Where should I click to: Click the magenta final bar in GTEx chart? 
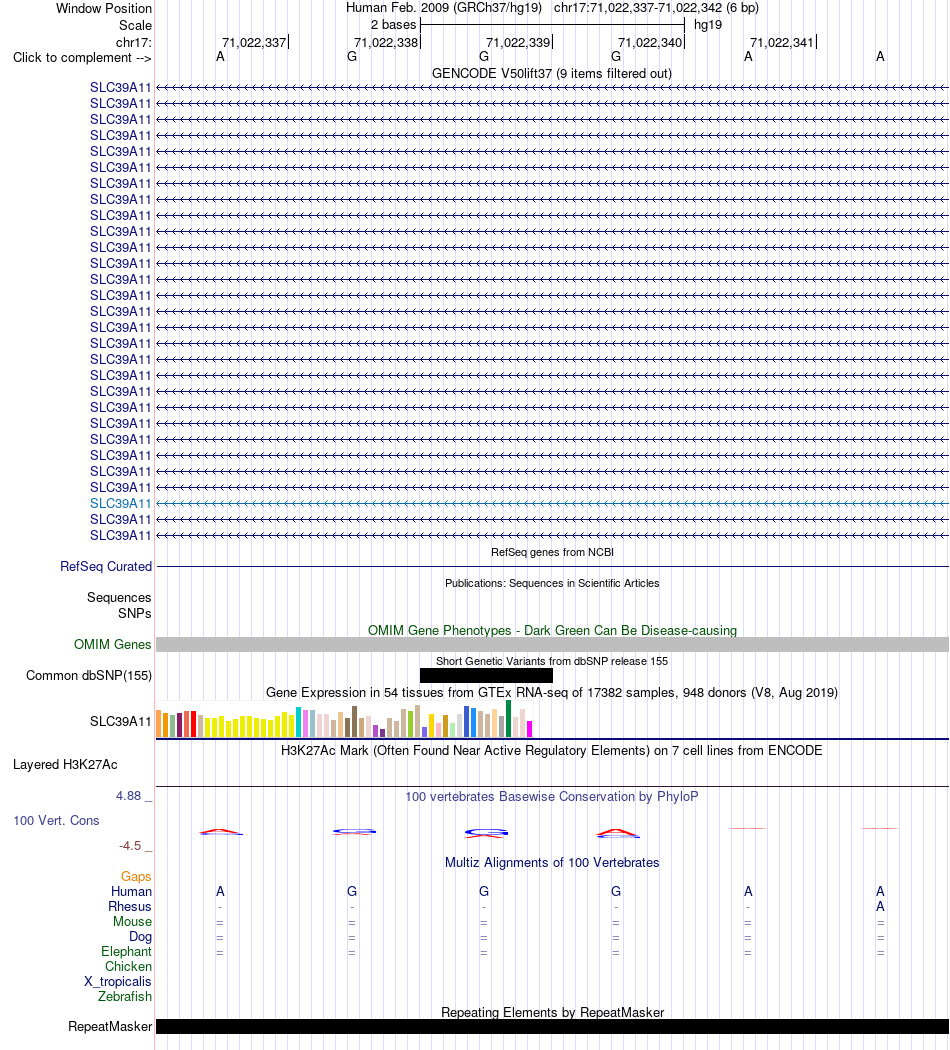click(x=530, y=729)
